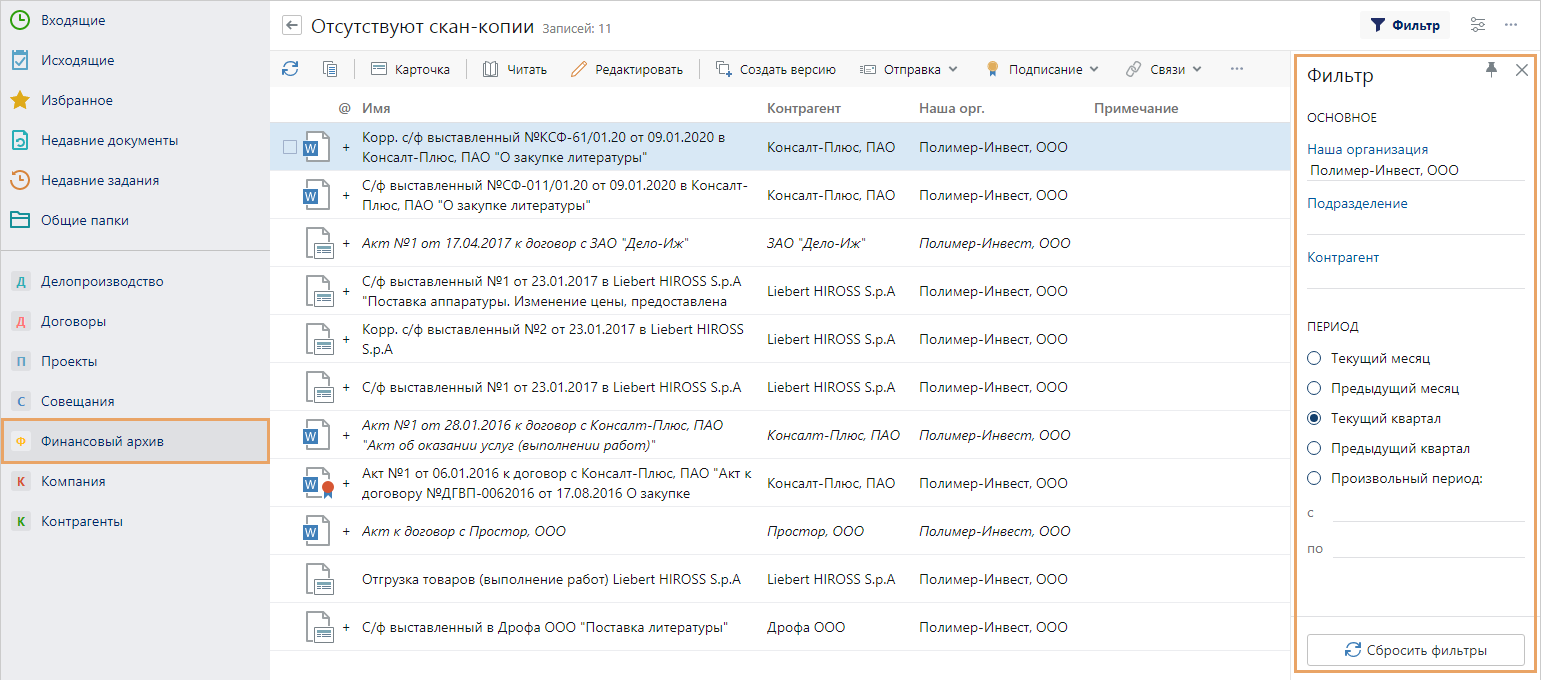
Task: Open the Договоры module in sidebar
Action: click(73, 321)
